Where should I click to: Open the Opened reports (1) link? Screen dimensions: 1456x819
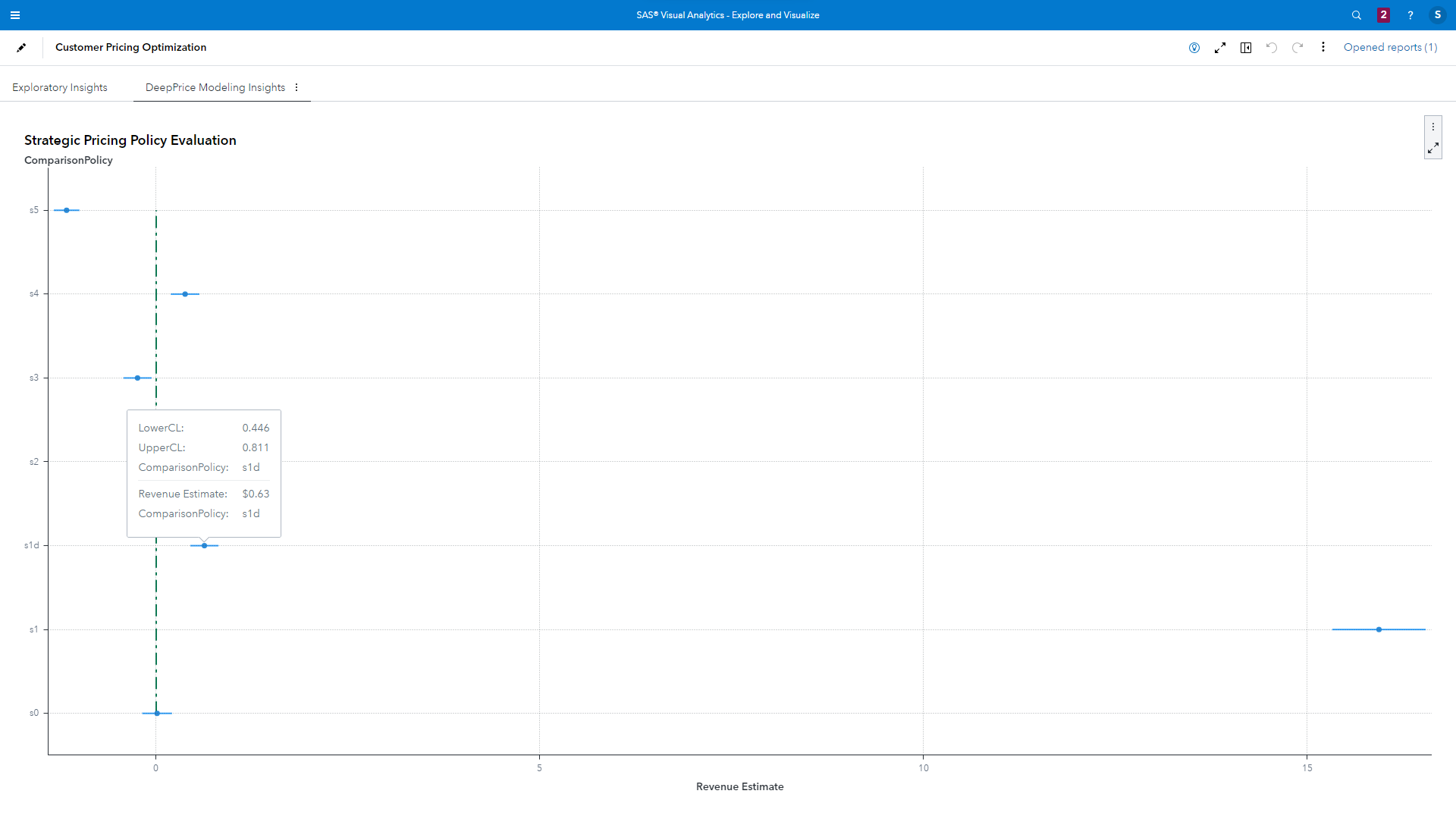click(1390, 47)
